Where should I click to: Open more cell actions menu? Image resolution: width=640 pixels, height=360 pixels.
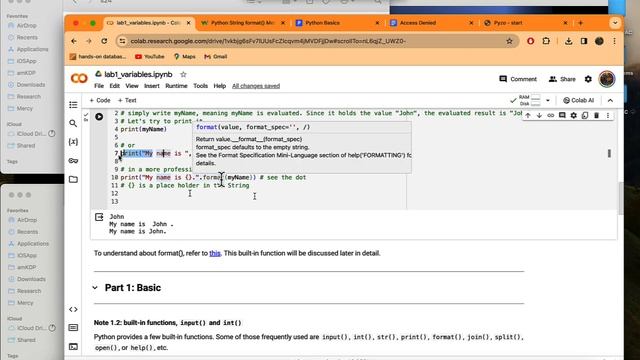pyautogui.click(x=608, y=116)
